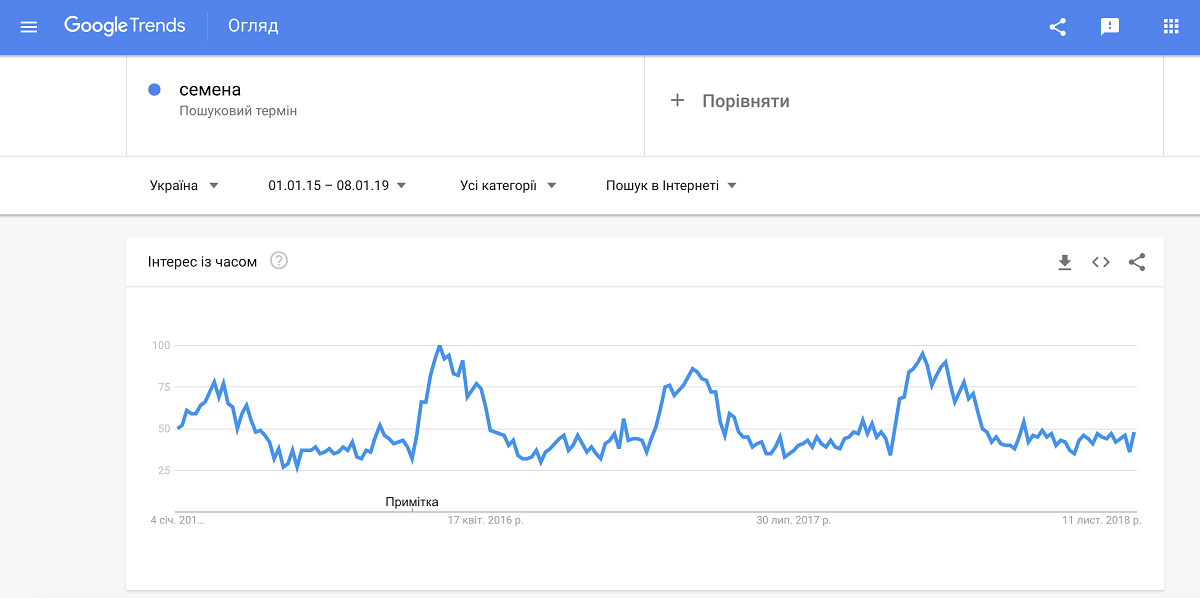
Task: Open the date range 01.01.15 – 08.01.19 dropdown
Action: (x=335, y=185)
